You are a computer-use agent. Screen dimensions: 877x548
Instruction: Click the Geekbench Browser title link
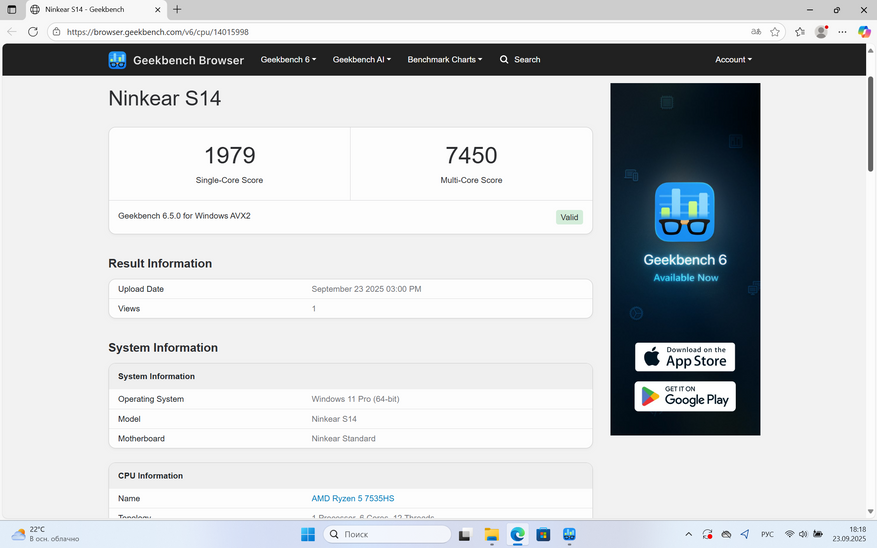point(188,60)
